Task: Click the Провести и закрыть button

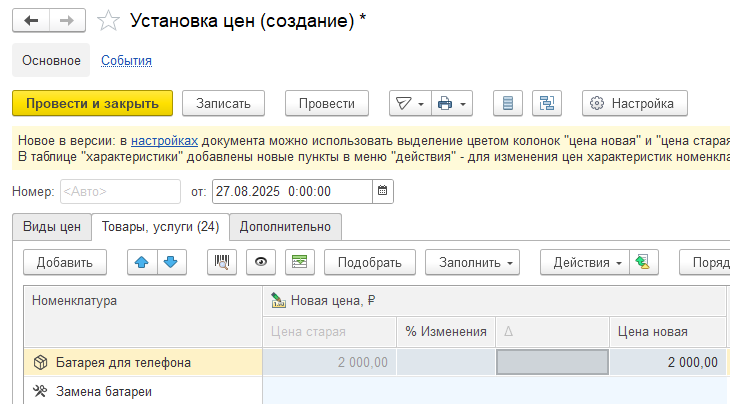Action: pyautogui.click(x=92, y=103)
